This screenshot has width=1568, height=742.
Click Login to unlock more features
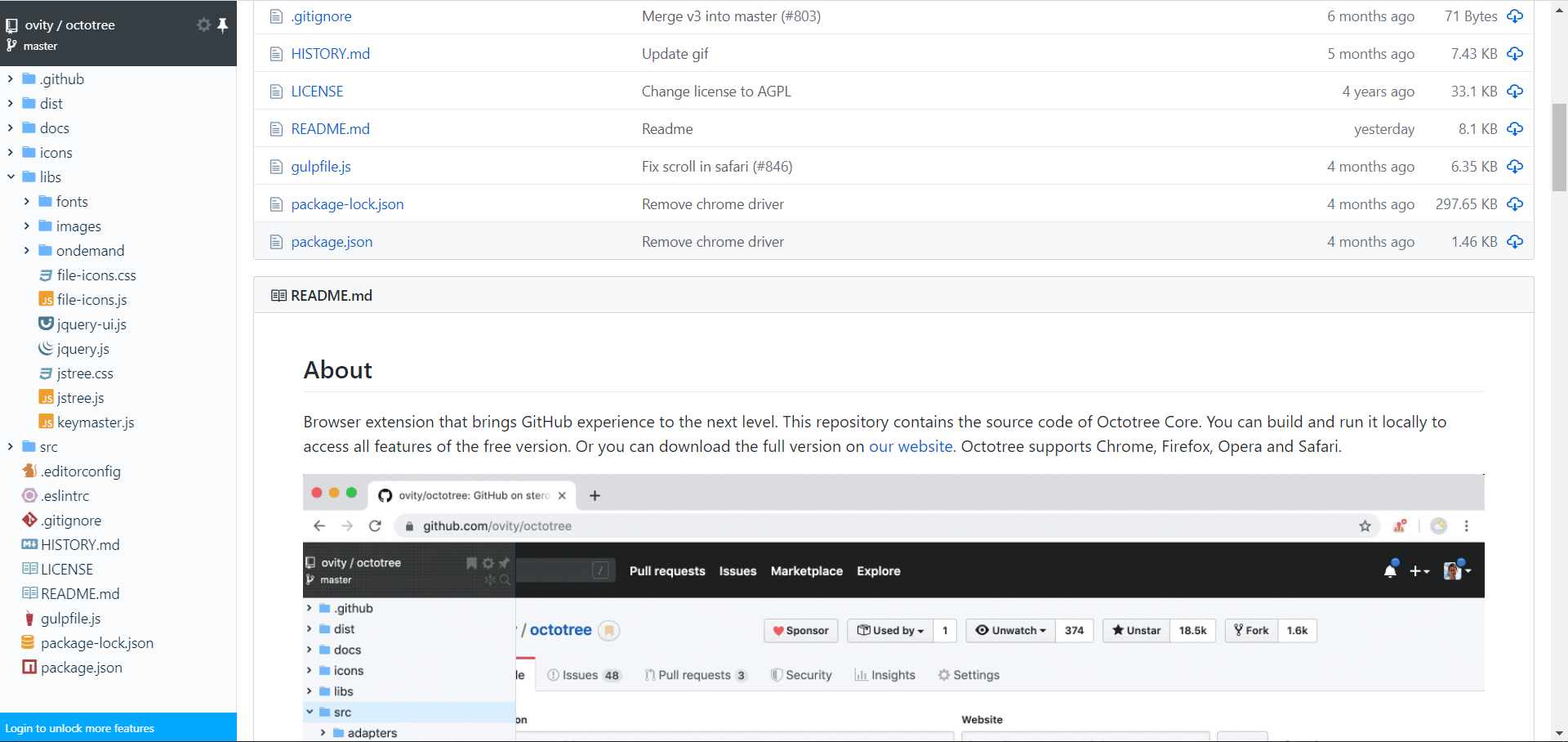80,728
